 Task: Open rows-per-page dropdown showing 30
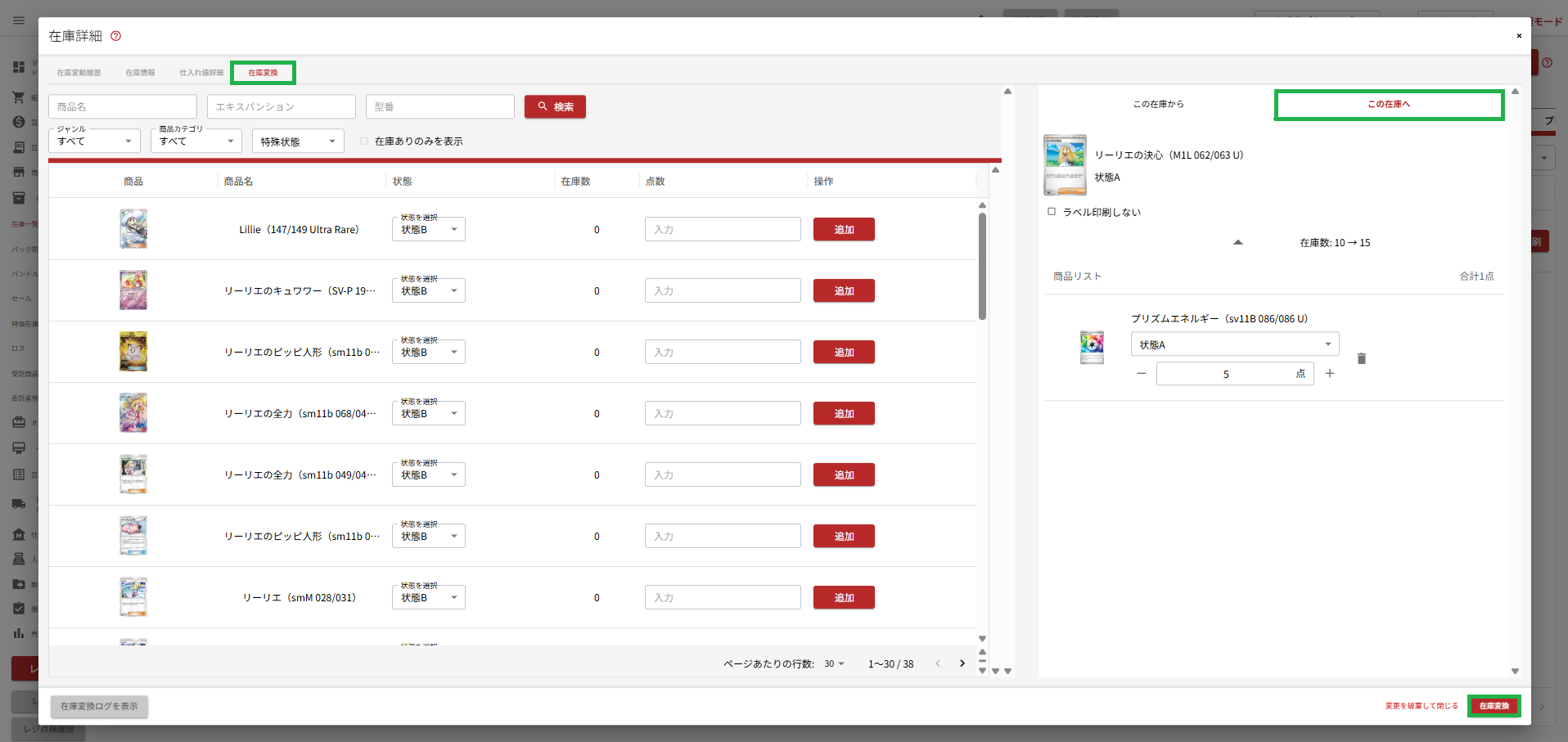click(x=834, y=663)
